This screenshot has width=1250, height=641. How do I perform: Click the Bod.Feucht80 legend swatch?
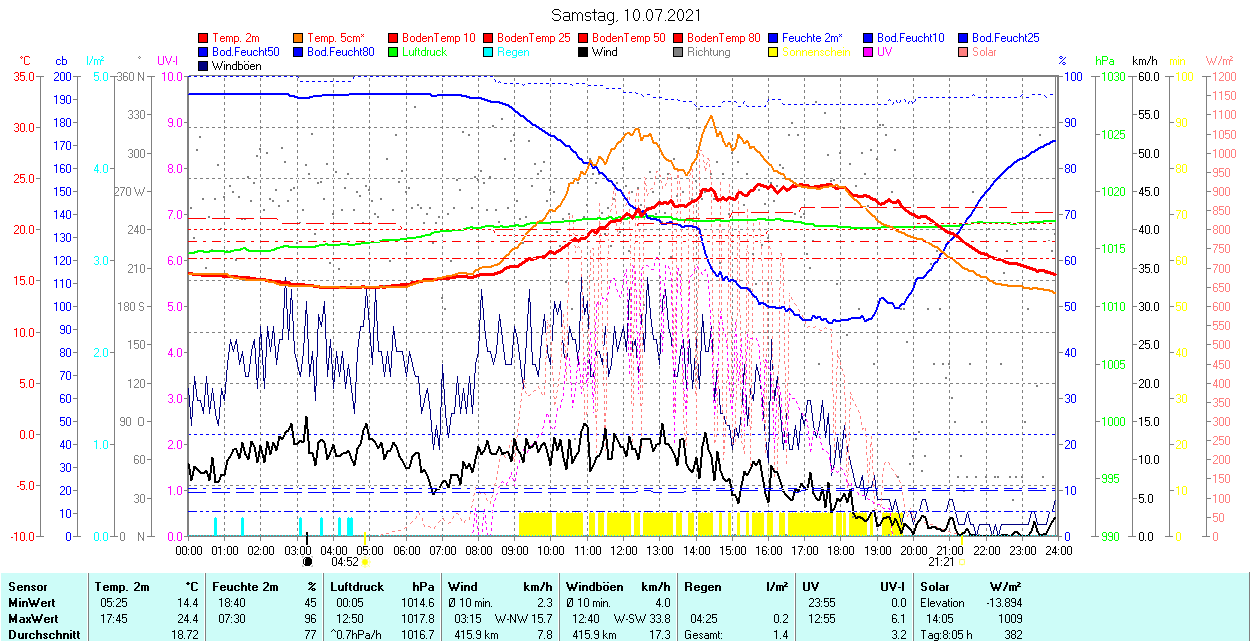tap(298, 52)
